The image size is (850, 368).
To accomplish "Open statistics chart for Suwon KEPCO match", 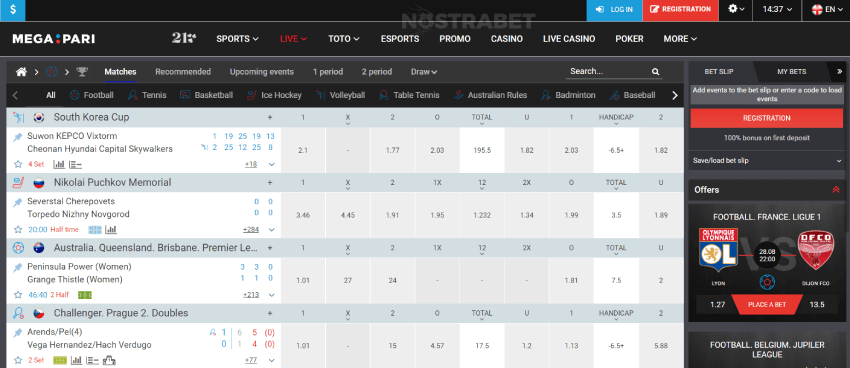I will pos(59,164).
